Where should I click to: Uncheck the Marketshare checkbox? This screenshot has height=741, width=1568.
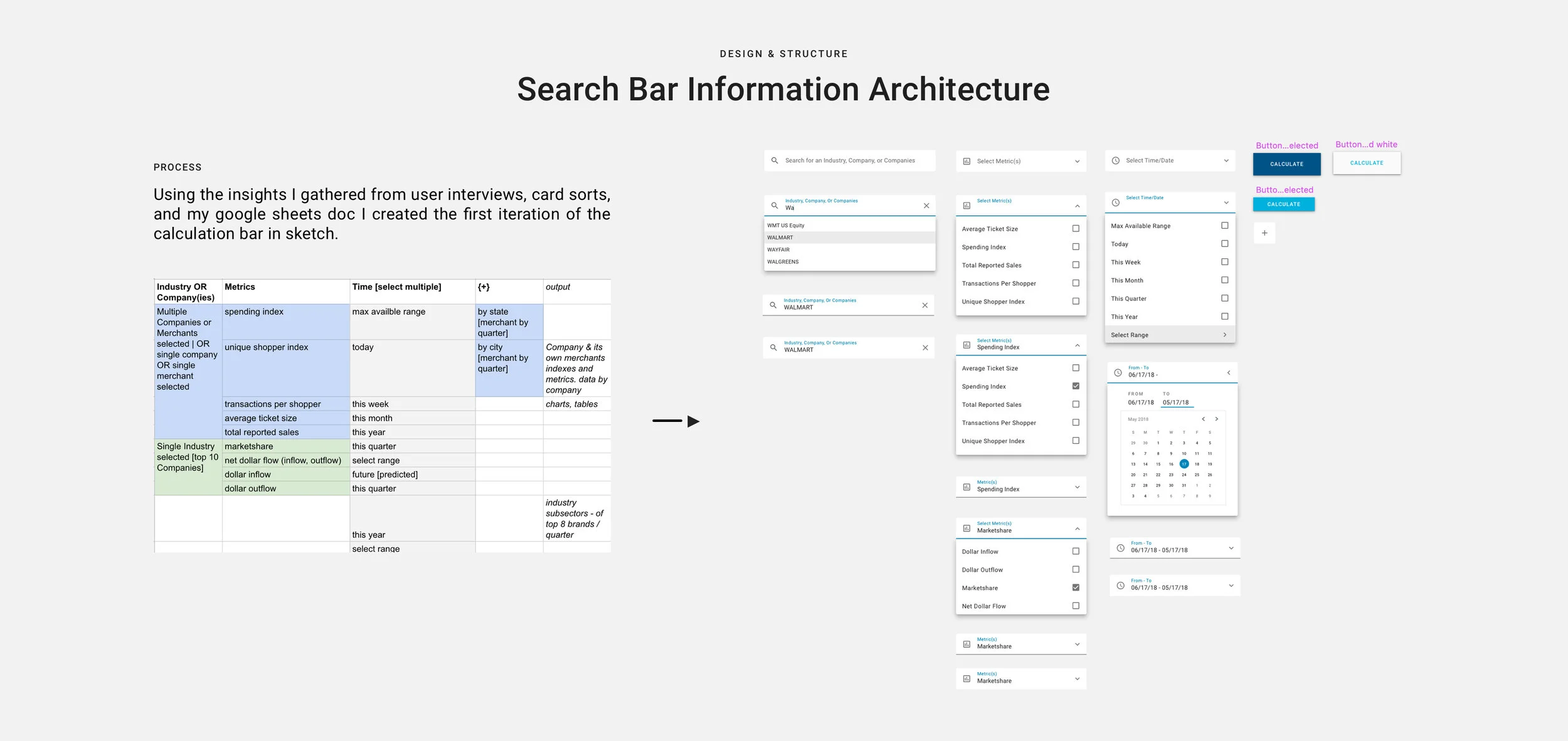pos(1076,587)
